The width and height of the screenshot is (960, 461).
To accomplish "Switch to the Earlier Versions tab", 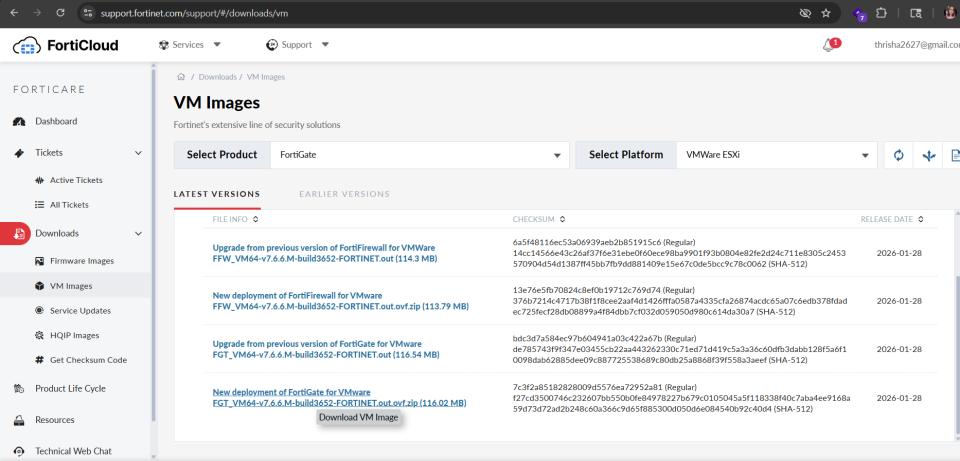I will [x=344, y=194].
